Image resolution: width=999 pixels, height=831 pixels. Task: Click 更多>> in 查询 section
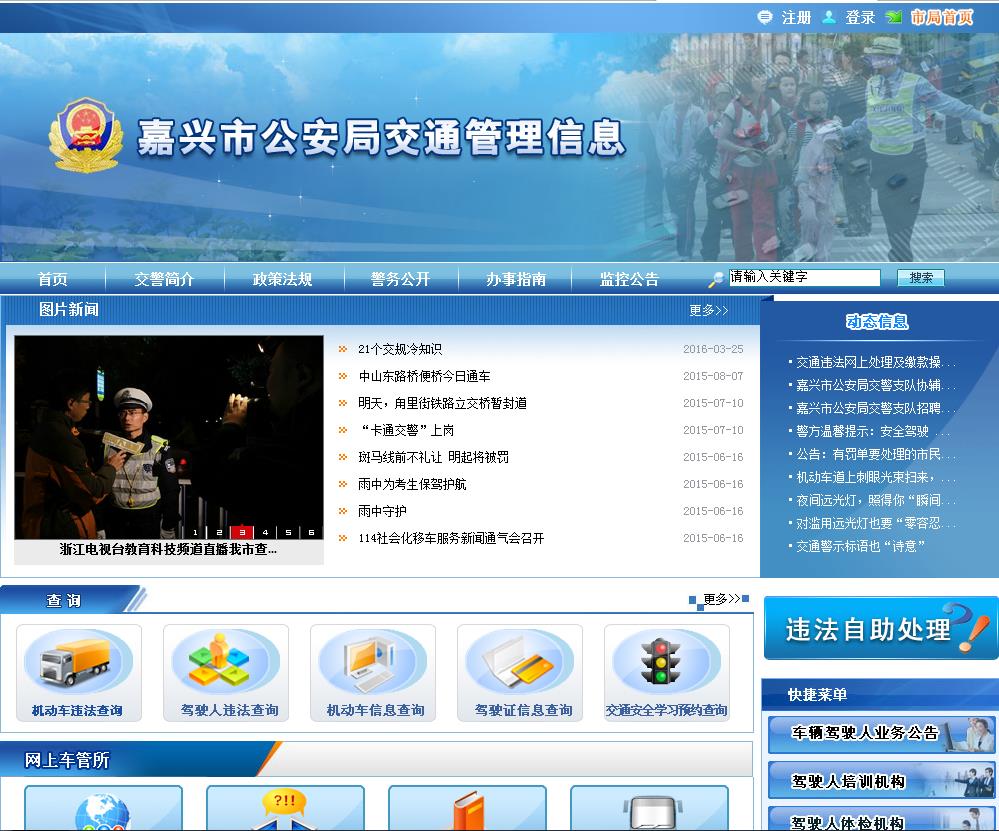pyautogui.click(x=722, y=599)
